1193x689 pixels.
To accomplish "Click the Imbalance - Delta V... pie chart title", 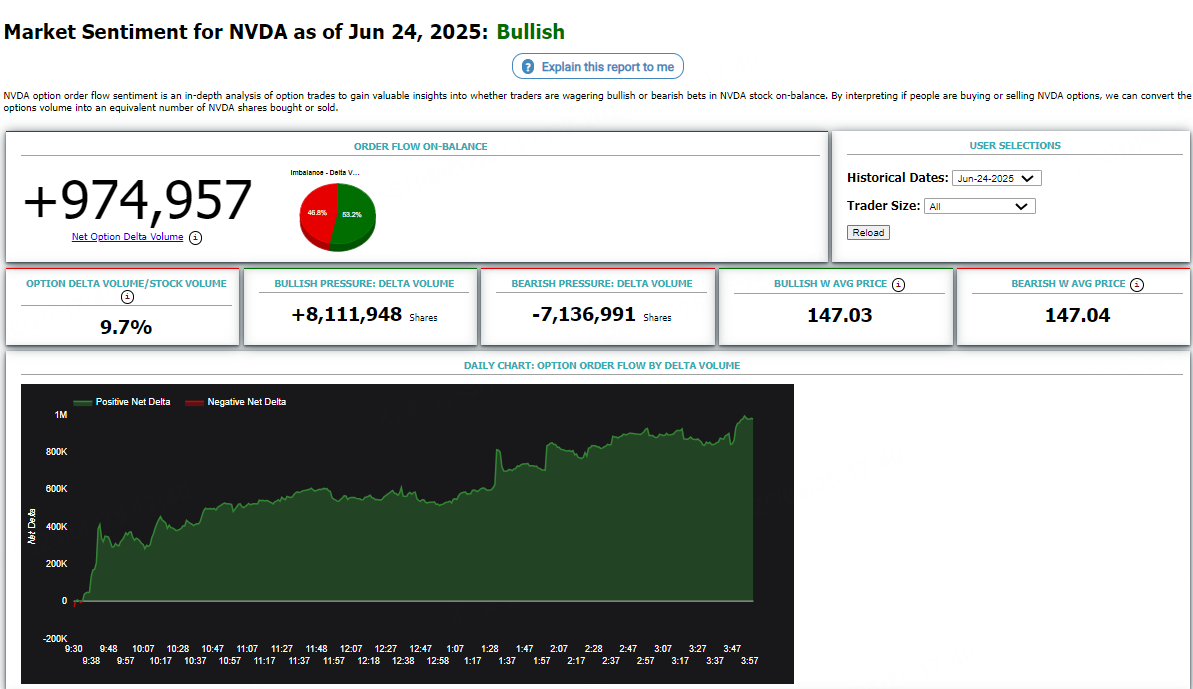I will click(x=325, y=173).
